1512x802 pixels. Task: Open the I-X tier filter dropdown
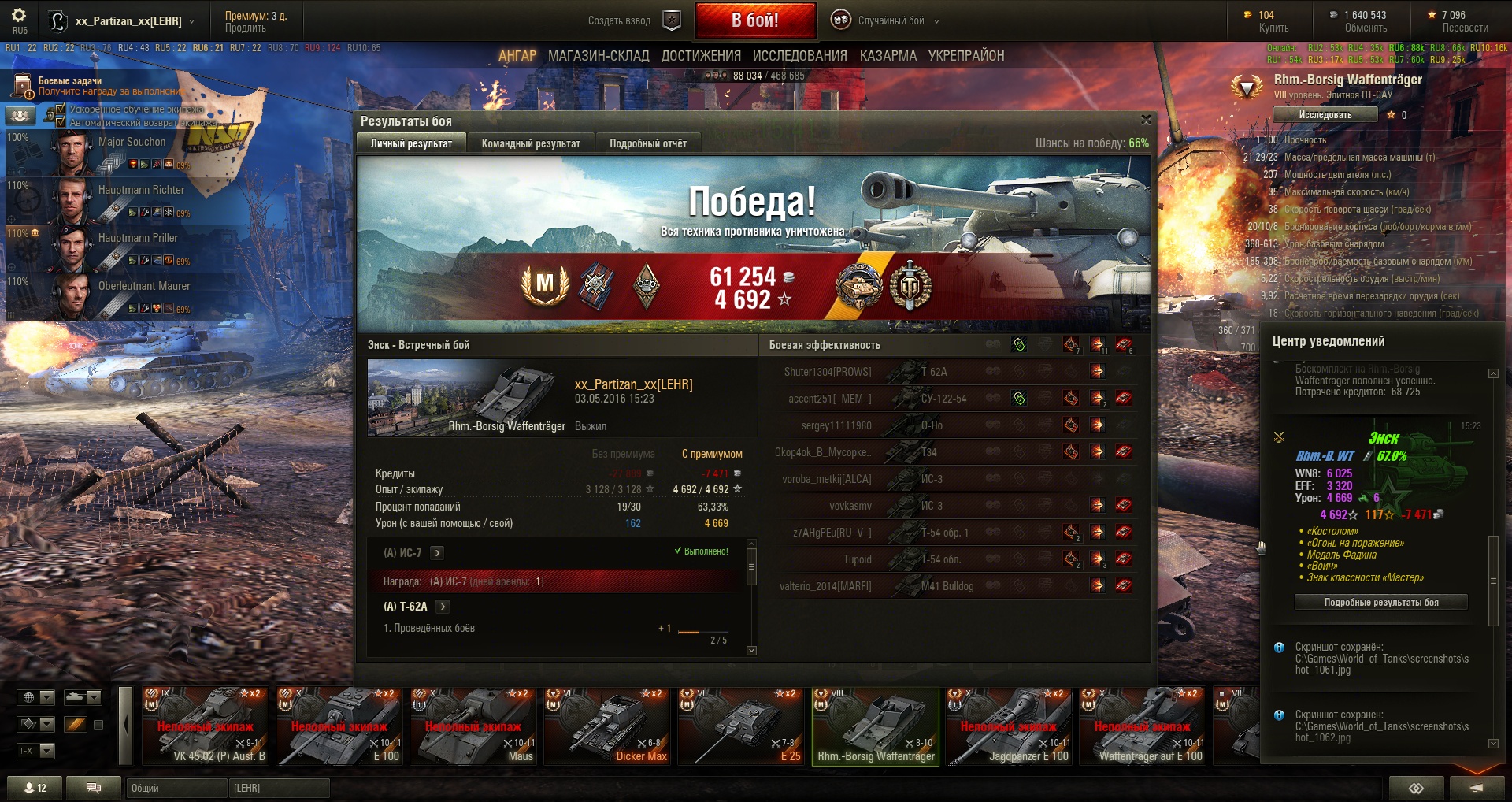coord(36,751)
